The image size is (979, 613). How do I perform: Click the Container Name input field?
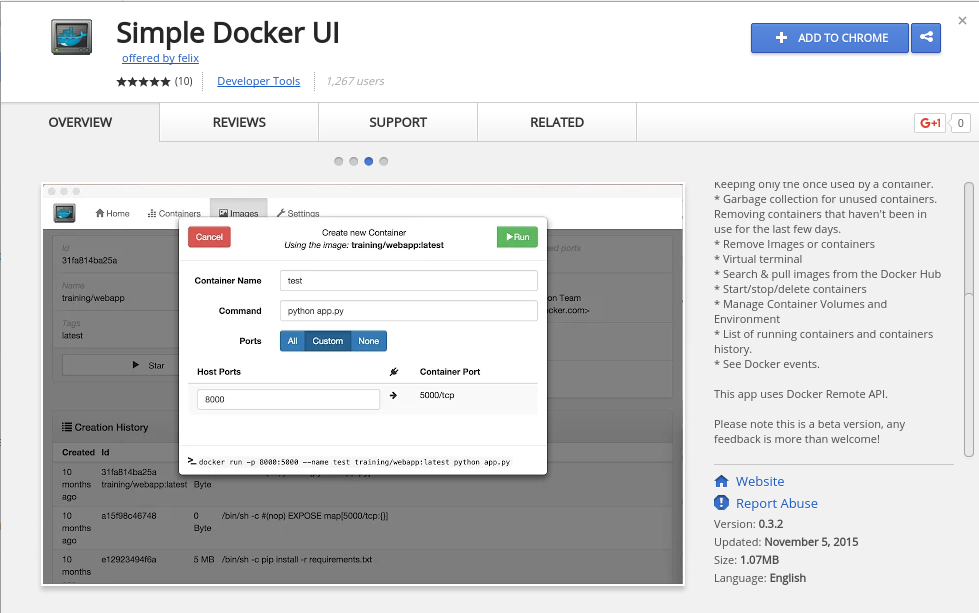pos(408,280)
